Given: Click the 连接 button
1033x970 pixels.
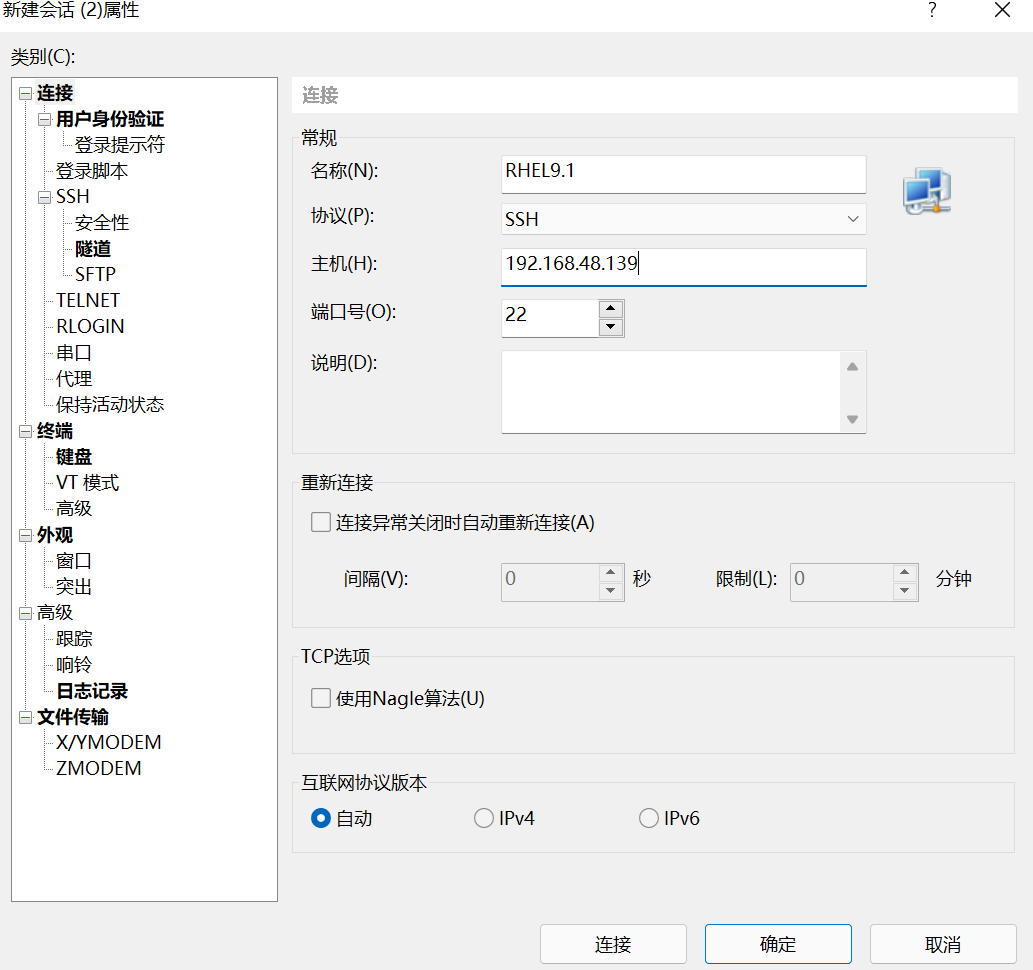Looking at the screenshot, I should [x=613, y=944].
